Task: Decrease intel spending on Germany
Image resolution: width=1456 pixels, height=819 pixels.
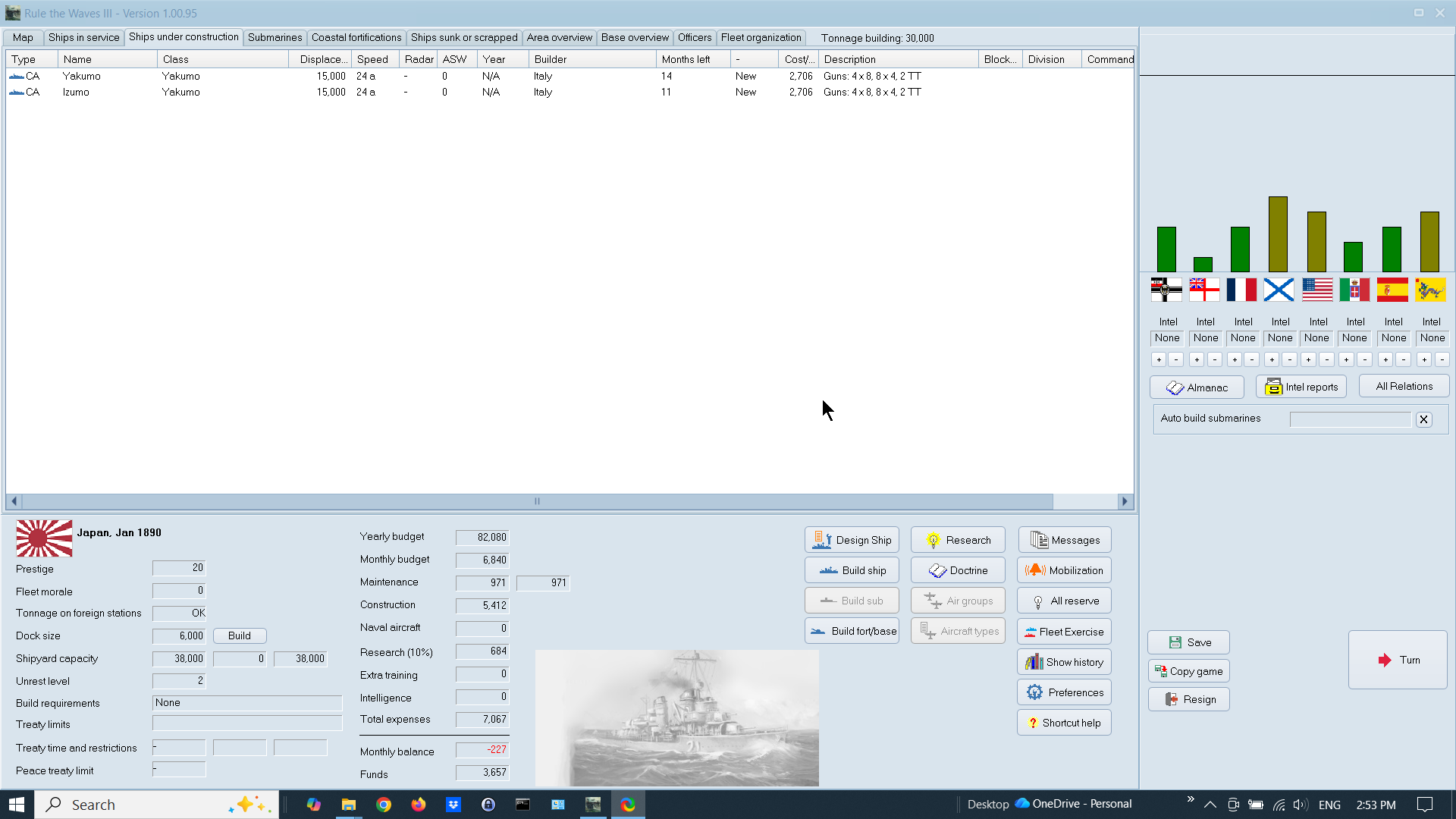Action: 1176,359
